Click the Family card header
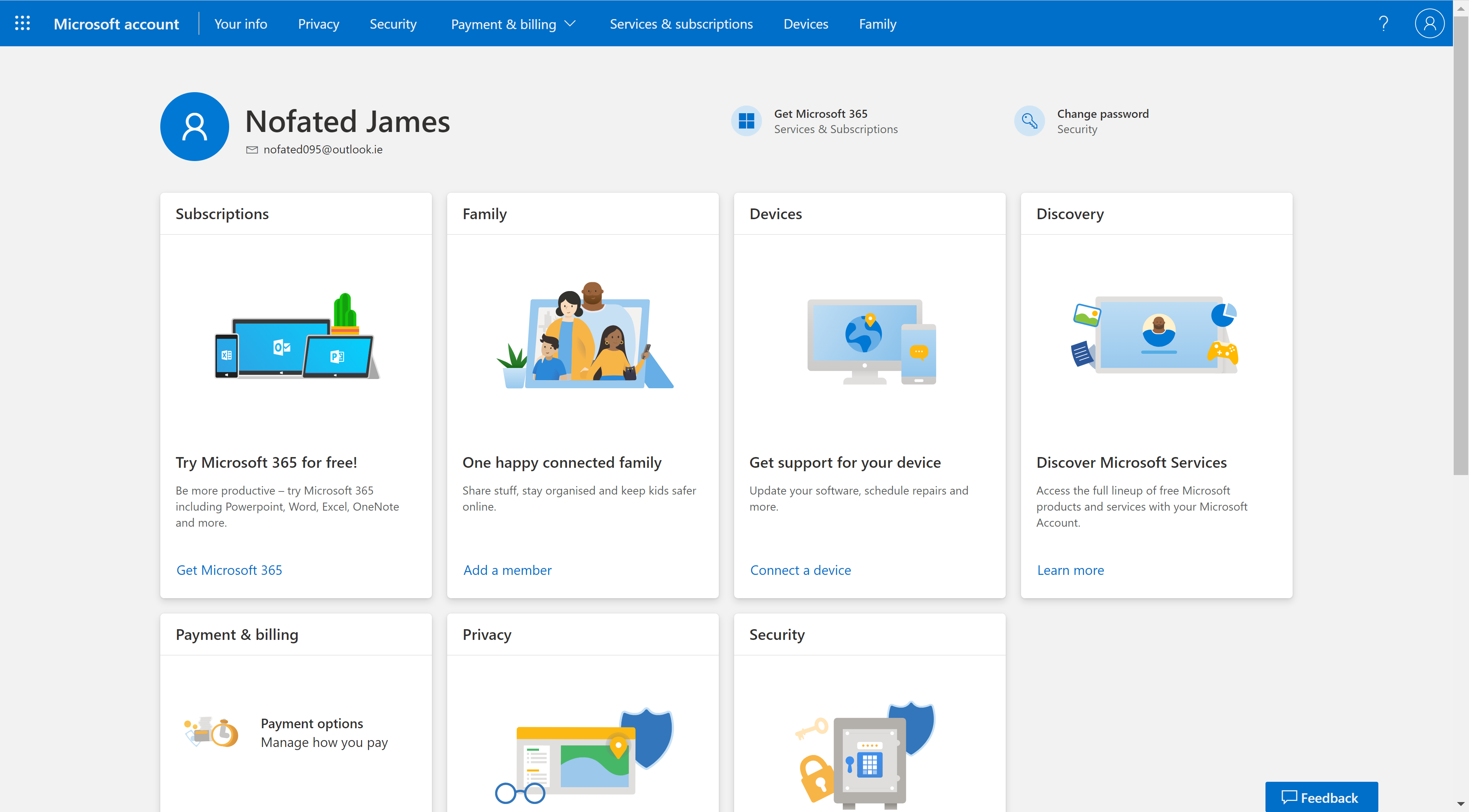 (x=485, y=214)
